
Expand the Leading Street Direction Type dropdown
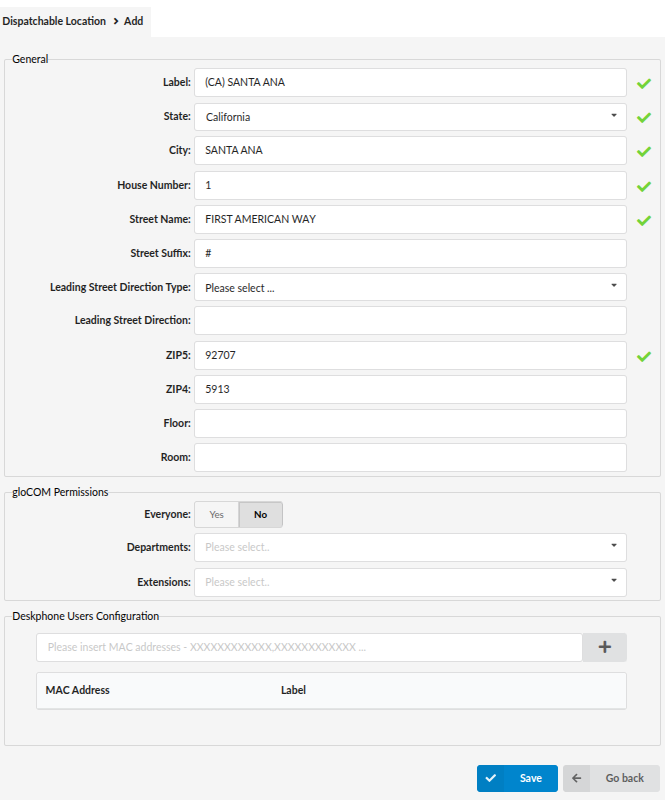coord(410,288)
